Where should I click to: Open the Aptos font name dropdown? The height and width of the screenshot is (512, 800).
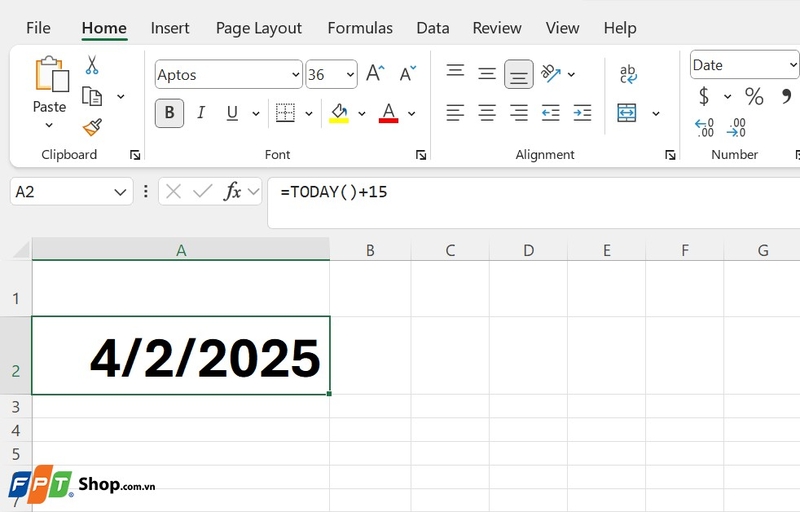point(295,74)
